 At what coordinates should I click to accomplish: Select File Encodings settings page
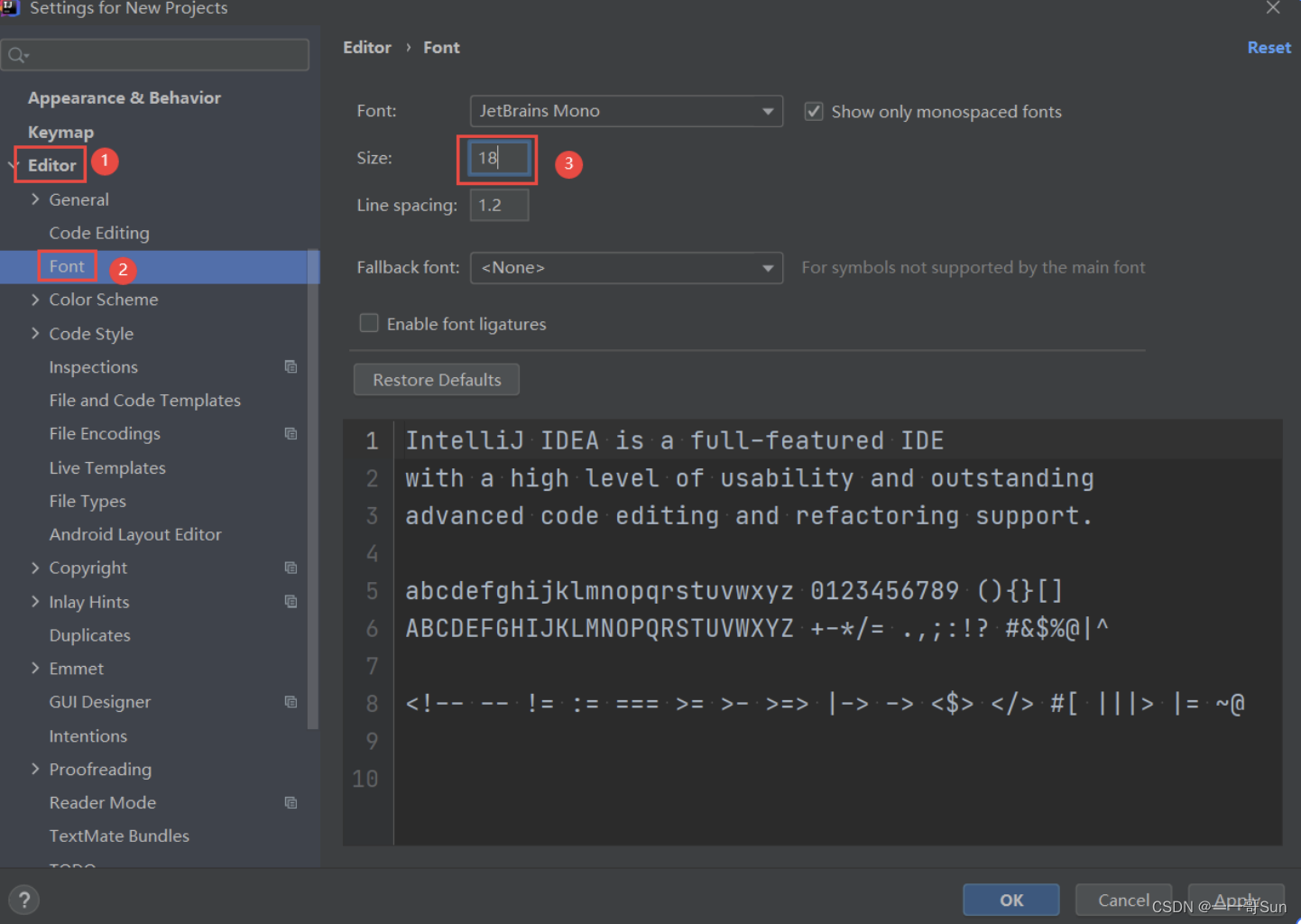point(105,433)
